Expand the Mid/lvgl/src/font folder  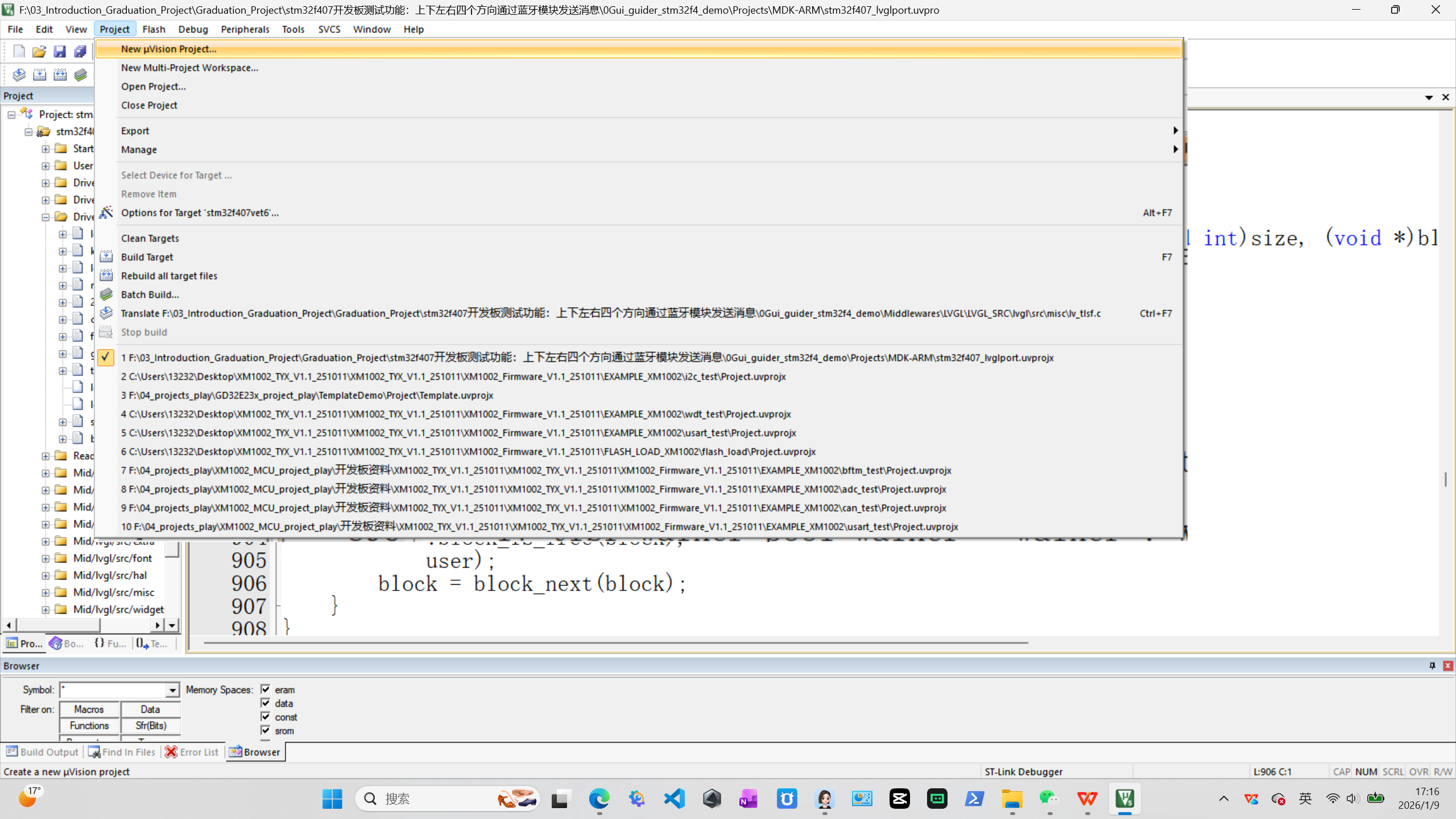(x=45, y=559)
